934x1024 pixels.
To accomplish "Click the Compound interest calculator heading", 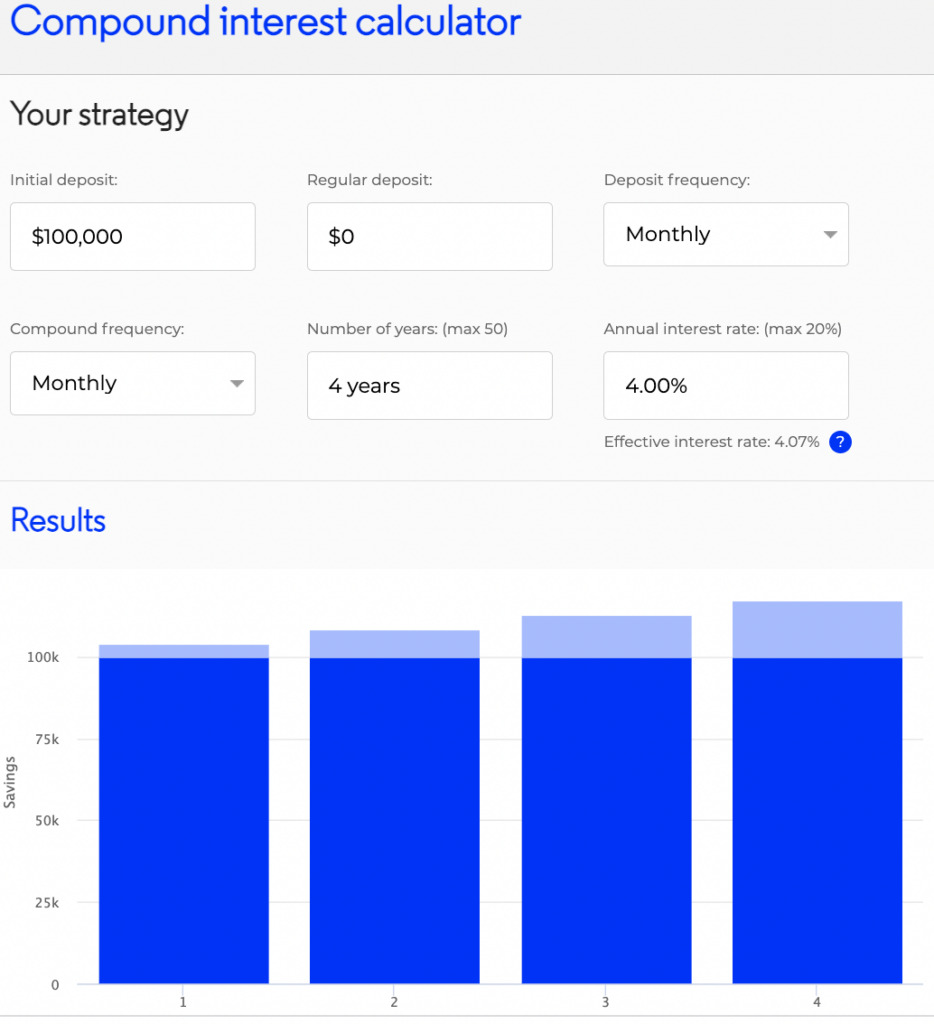I will 265,21.
